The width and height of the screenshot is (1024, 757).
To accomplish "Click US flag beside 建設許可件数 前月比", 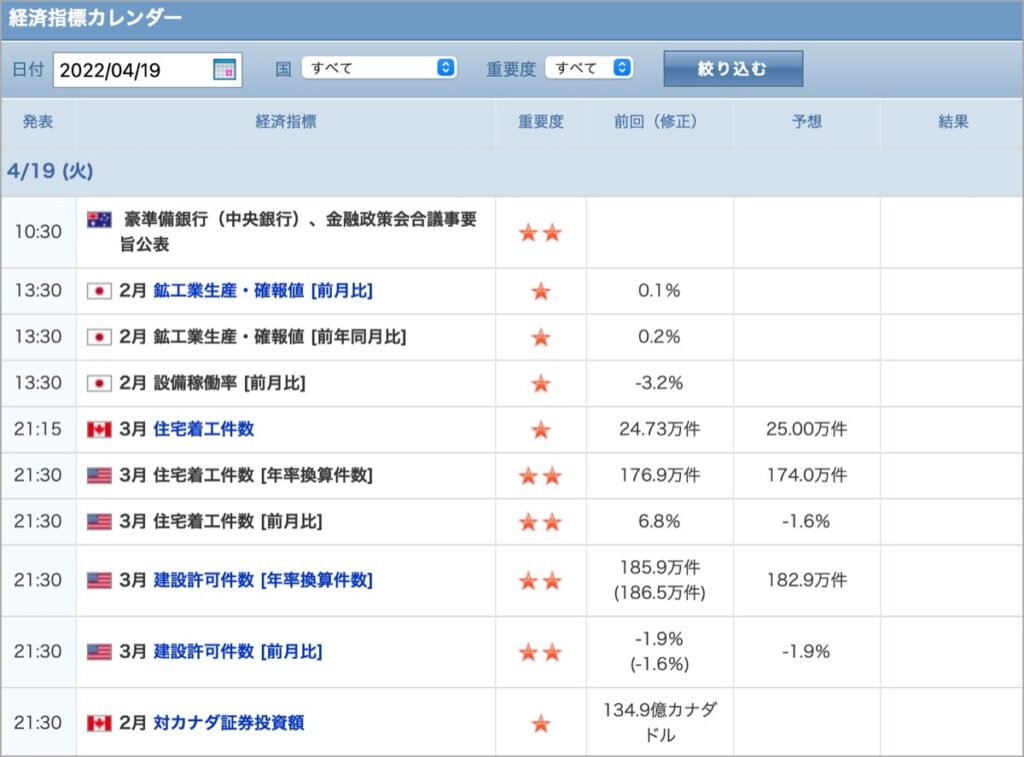I will click(x=99, y=652).
